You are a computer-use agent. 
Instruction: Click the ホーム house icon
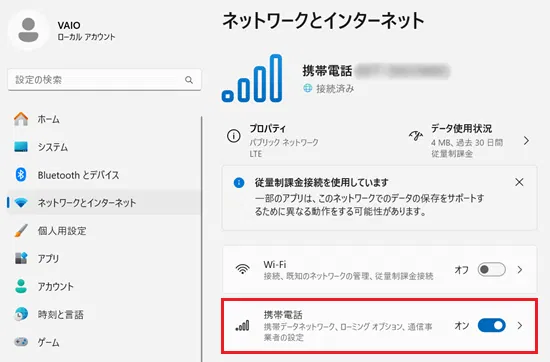[21, 119]
